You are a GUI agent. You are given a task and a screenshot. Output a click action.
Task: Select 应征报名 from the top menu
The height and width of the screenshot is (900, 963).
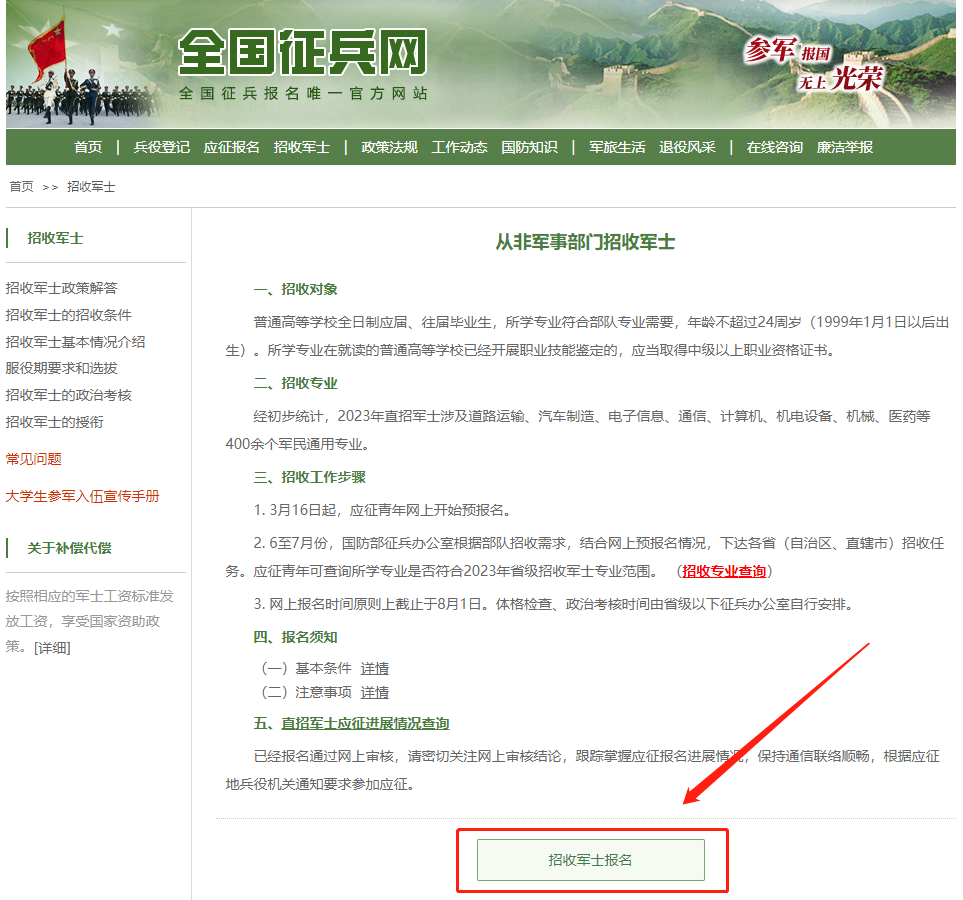point(231,147)
